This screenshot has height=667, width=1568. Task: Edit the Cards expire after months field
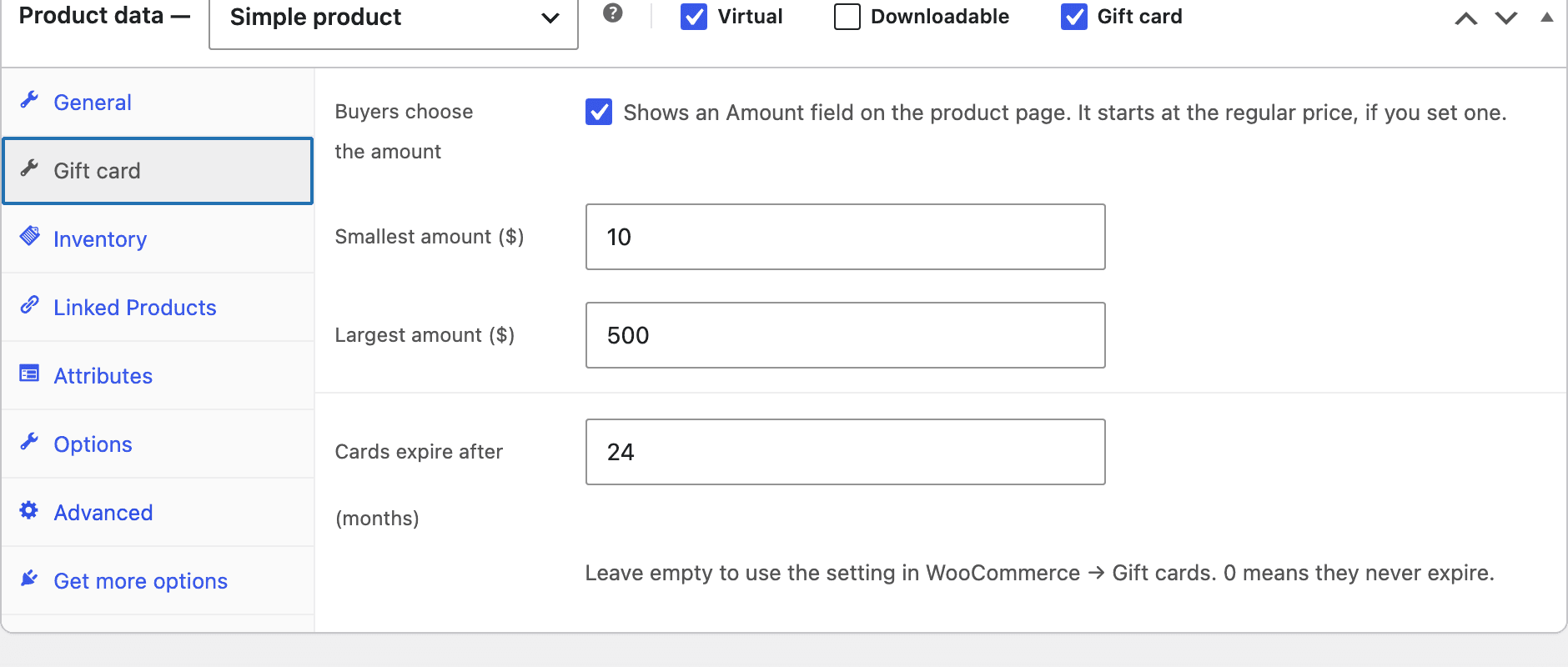[x=846, y=452]
